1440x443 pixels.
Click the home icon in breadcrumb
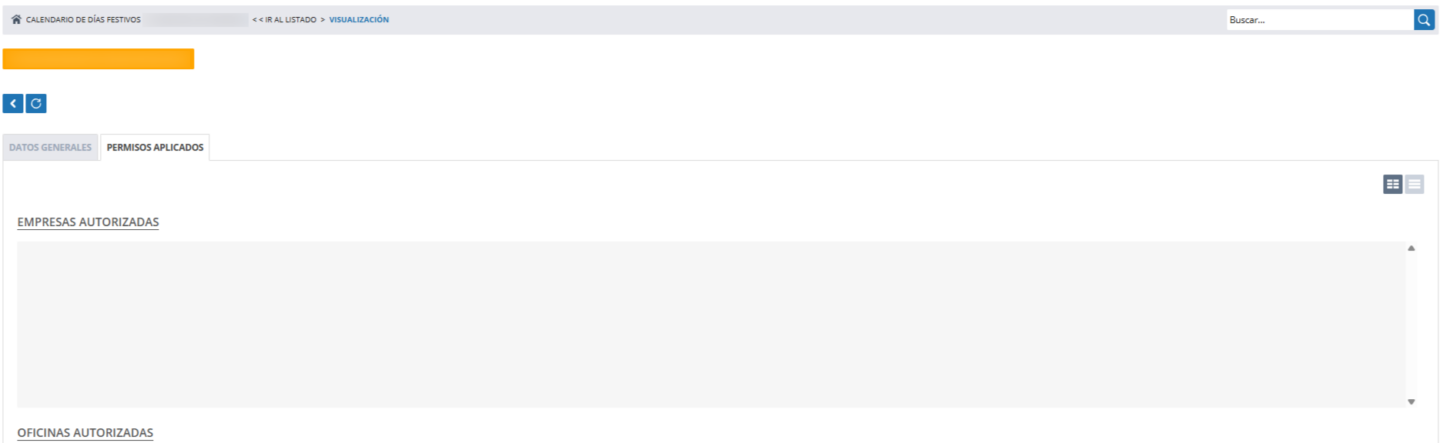(x=16, y=20)
